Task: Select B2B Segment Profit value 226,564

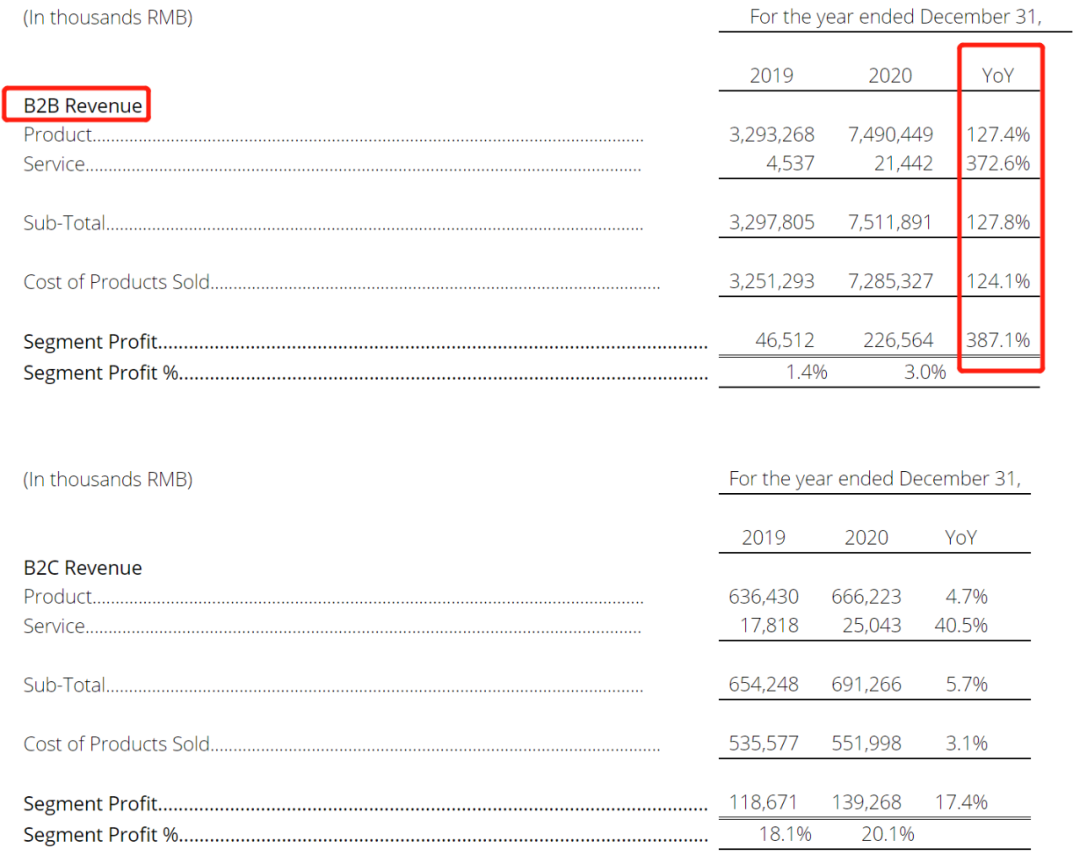Action: pyautogui.click(x=898, y=341)
